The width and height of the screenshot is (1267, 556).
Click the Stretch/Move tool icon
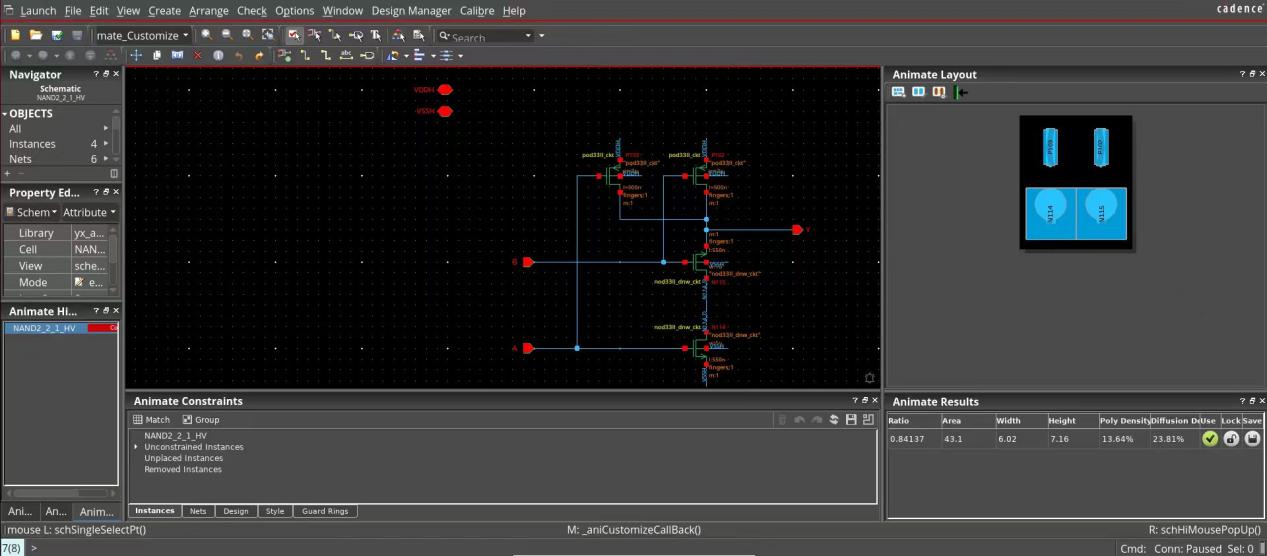pos(136,55)
